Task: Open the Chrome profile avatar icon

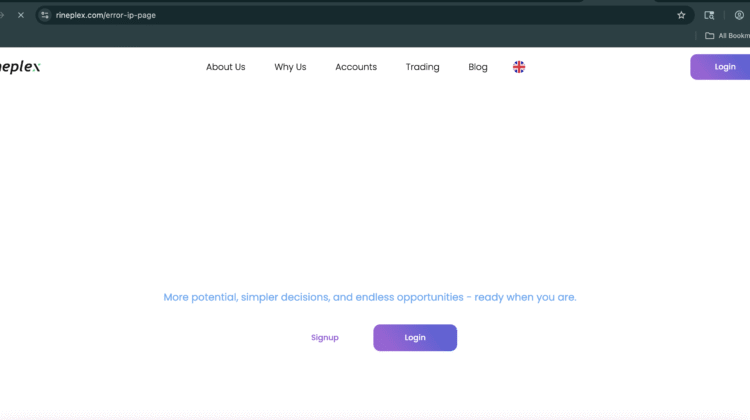Action: click(739, 15)
